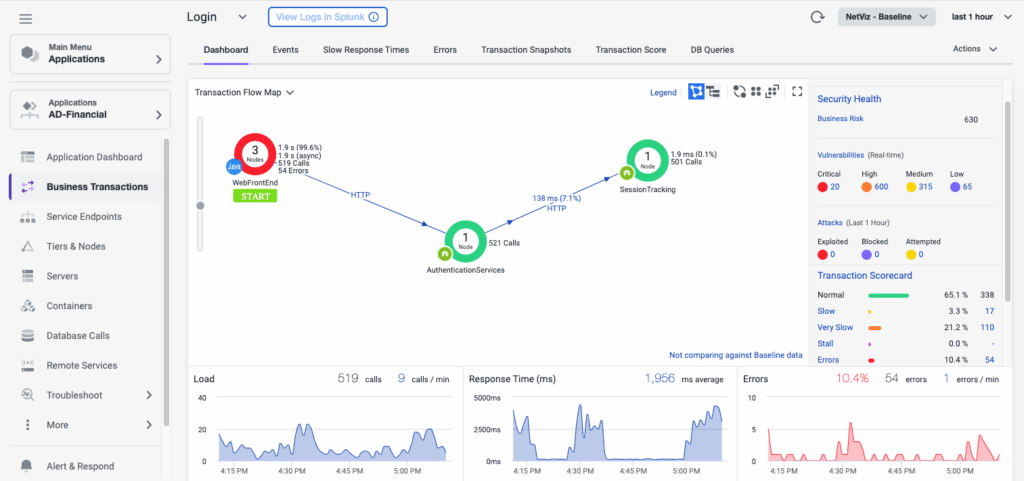
Task: Open the Transaction Score tab
Action: pos(631,50)
